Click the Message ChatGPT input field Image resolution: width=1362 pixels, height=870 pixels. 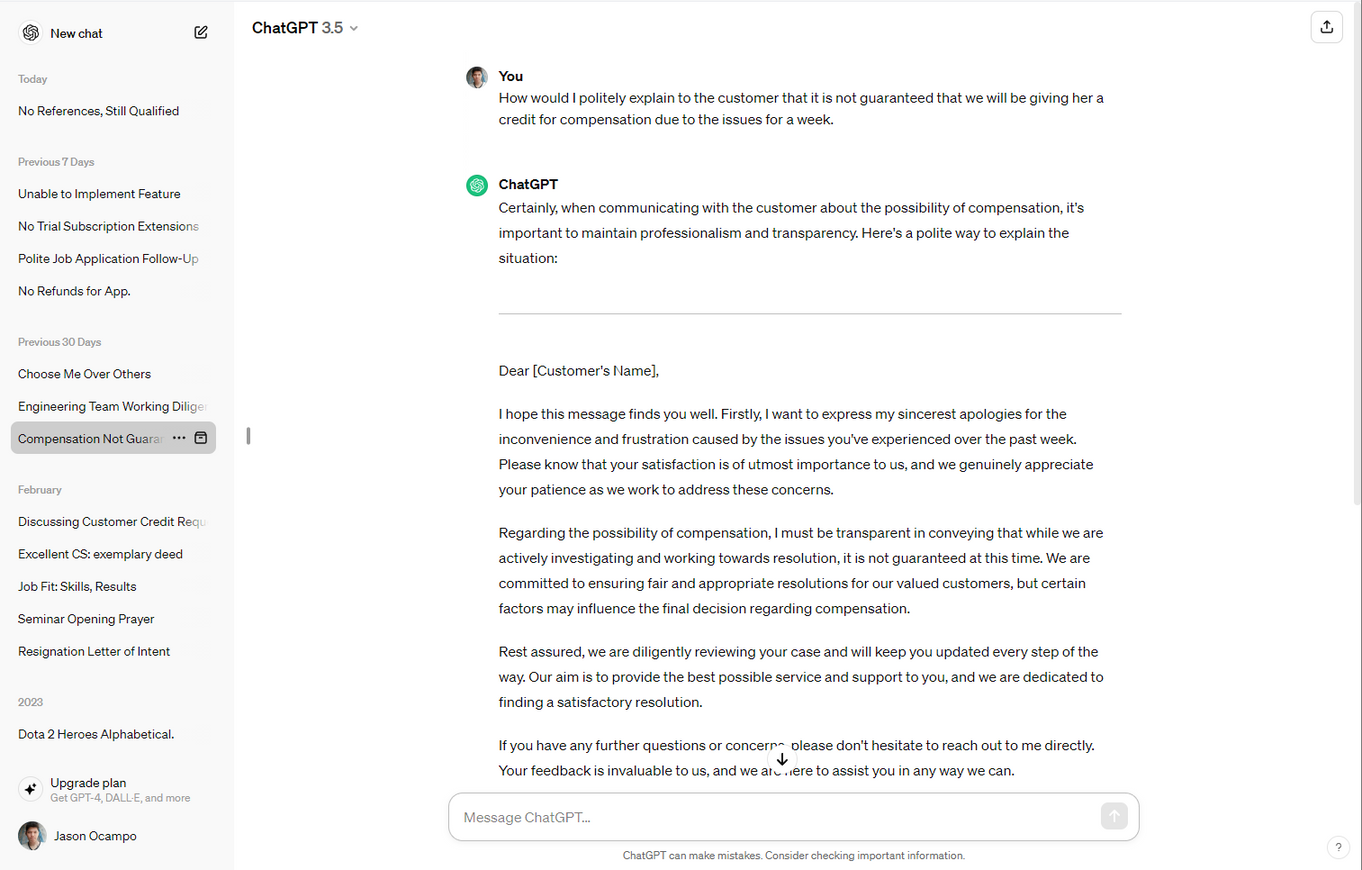[777, 817]
